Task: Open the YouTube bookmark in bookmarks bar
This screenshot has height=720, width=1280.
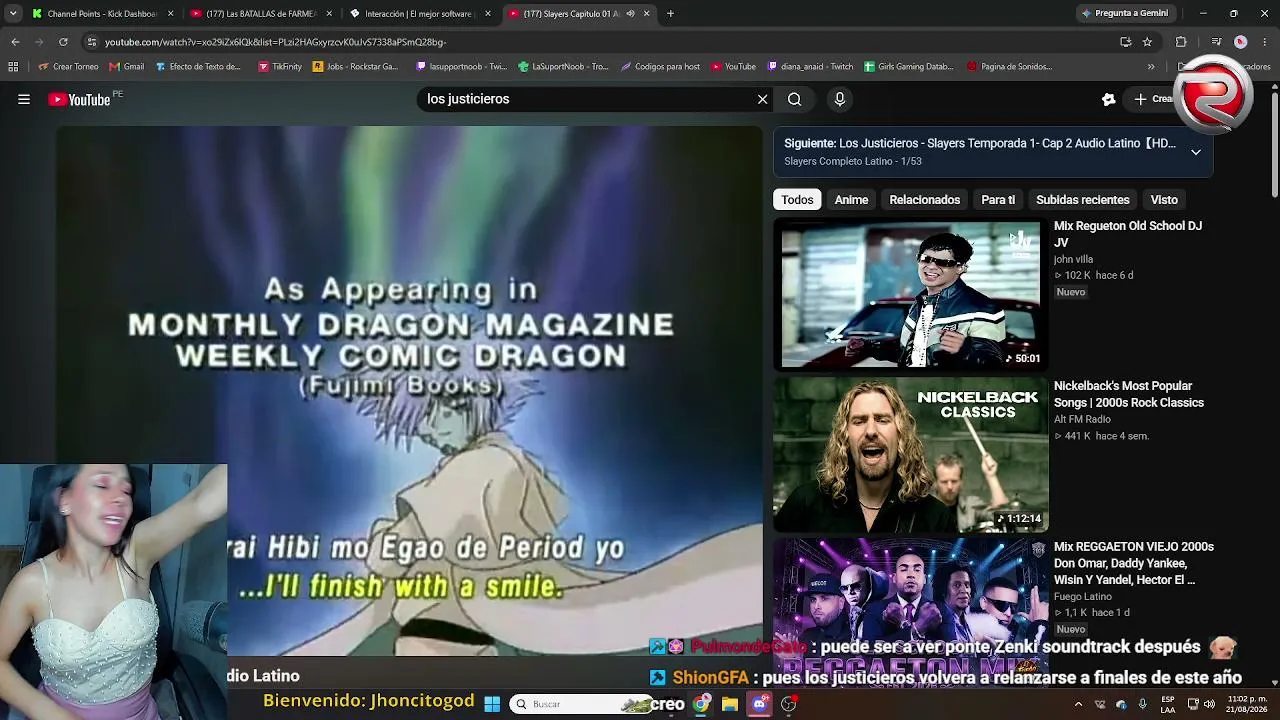Action: coord(733,67)
